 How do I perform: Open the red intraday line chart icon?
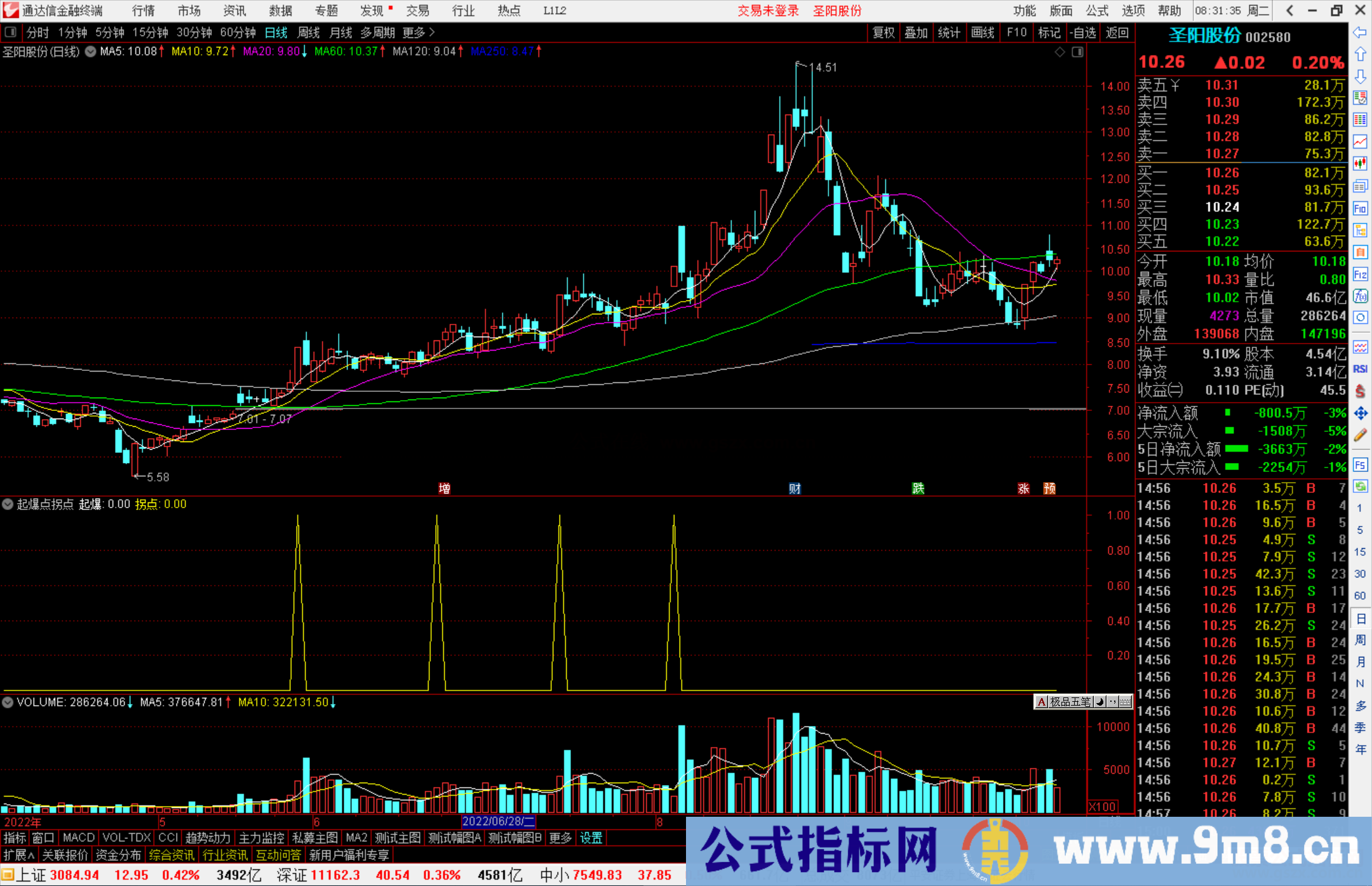tap(1360, 142)
